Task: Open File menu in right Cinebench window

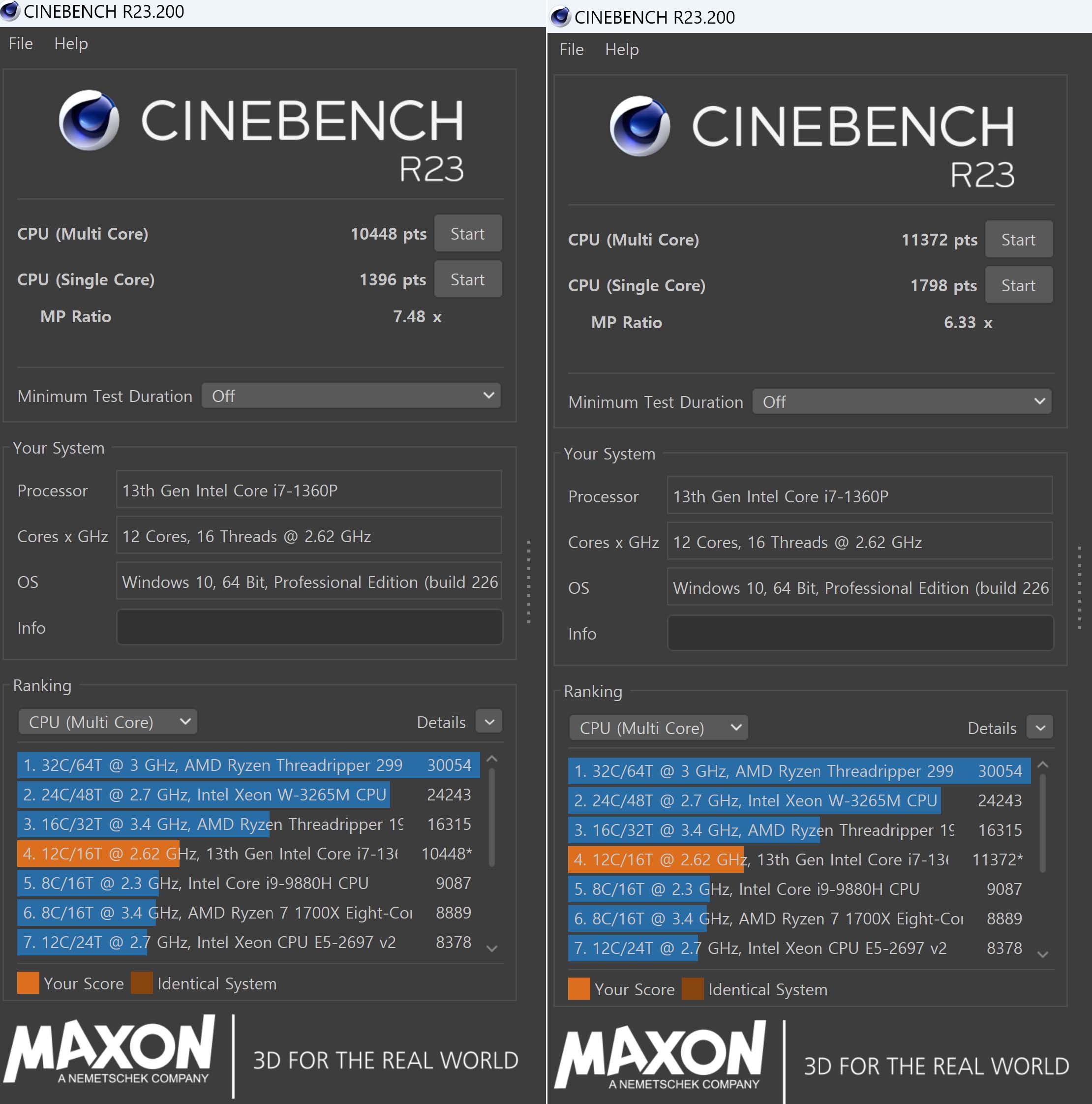Action: tap(572, 50)
